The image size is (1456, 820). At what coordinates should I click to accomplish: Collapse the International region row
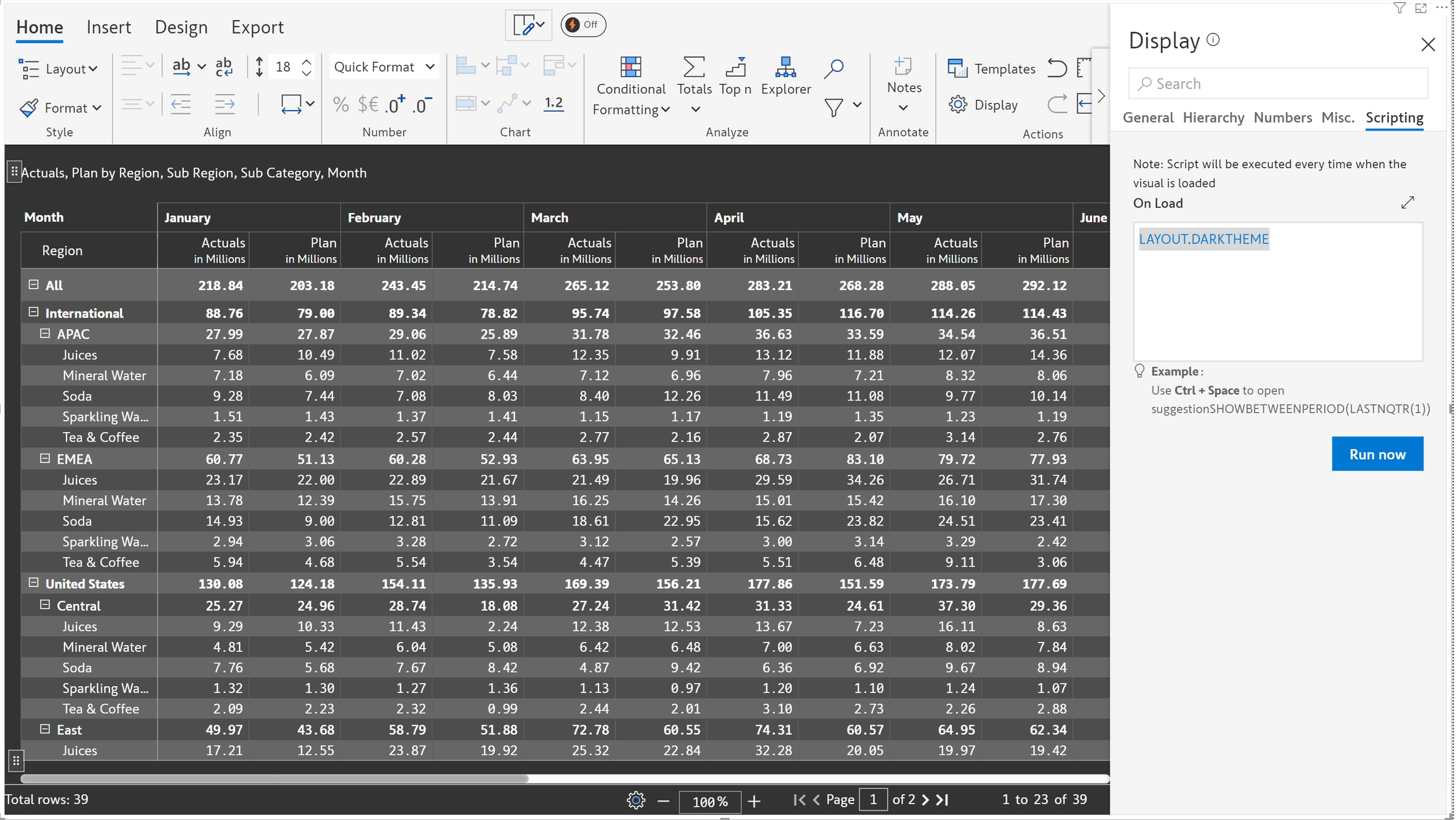pos(33,312)
